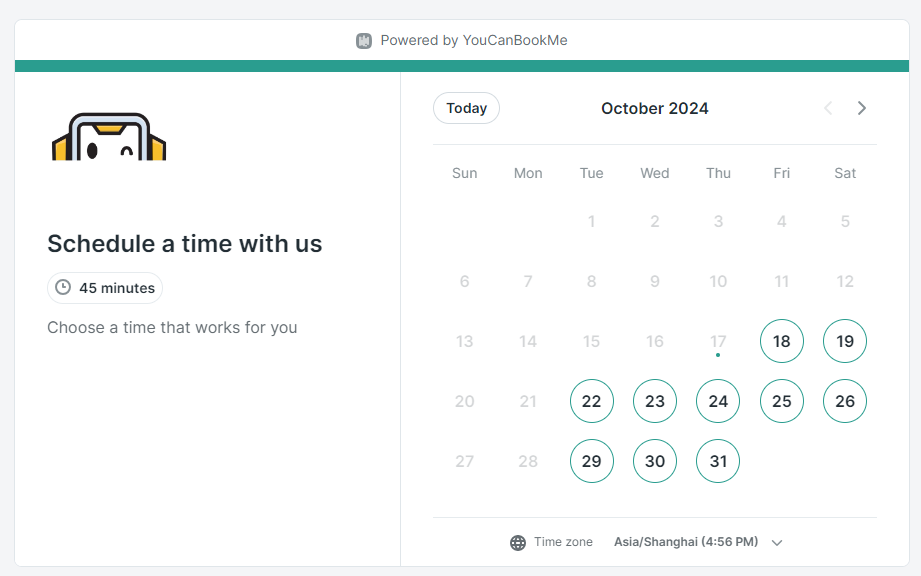Select Saturday October 26

click(845, 401)
